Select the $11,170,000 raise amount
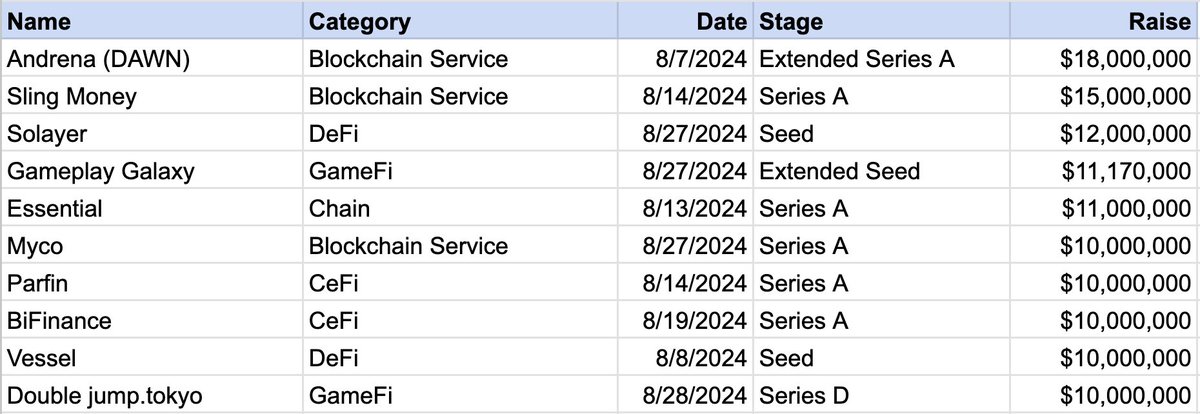 (1104, 171)
